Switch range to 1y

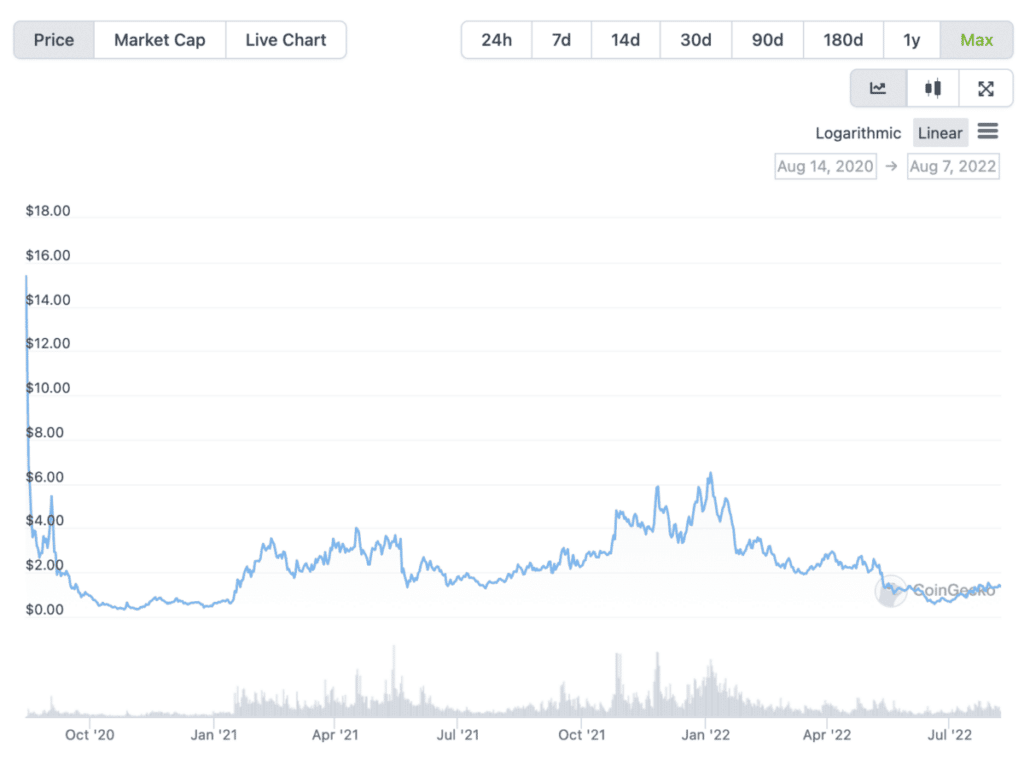(x=911, y=40)
